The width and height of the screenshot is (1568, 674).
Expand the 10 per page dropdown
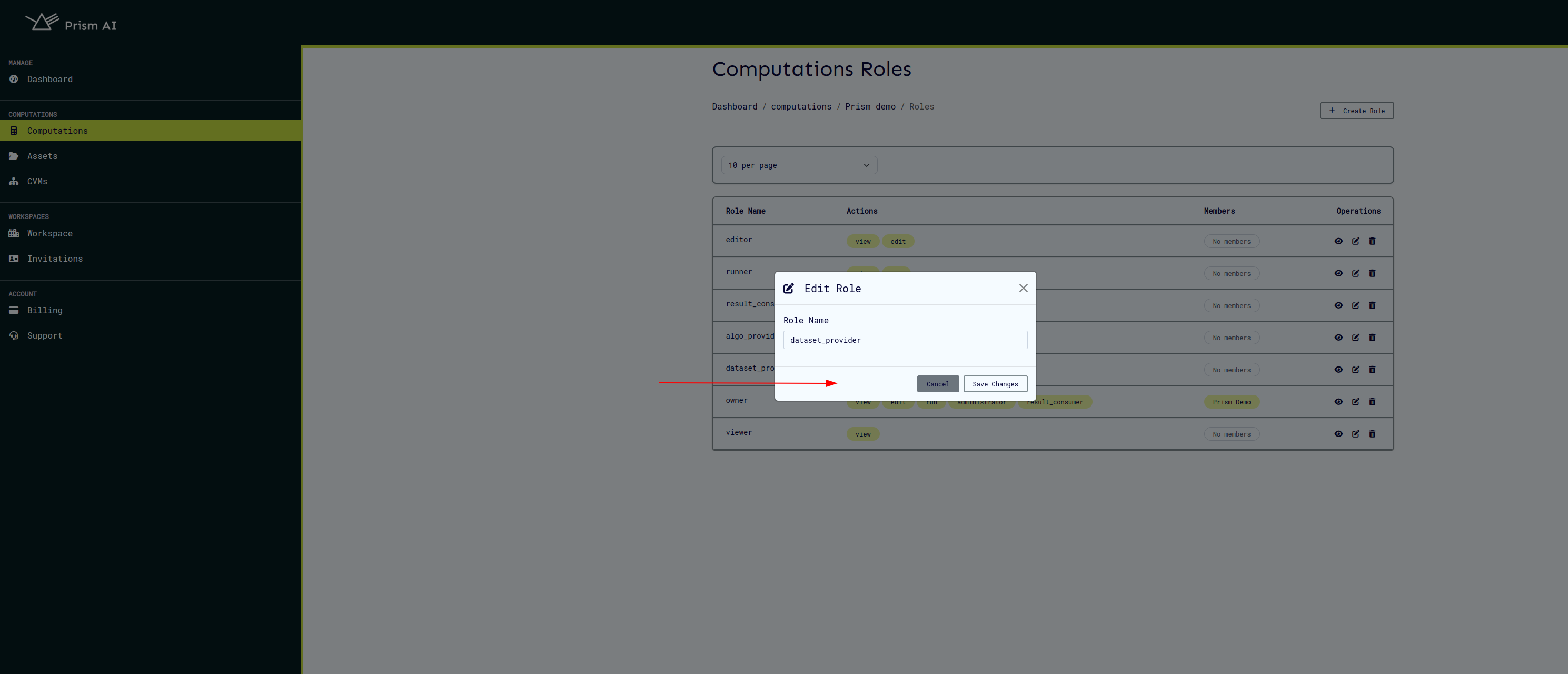point(799,165)
